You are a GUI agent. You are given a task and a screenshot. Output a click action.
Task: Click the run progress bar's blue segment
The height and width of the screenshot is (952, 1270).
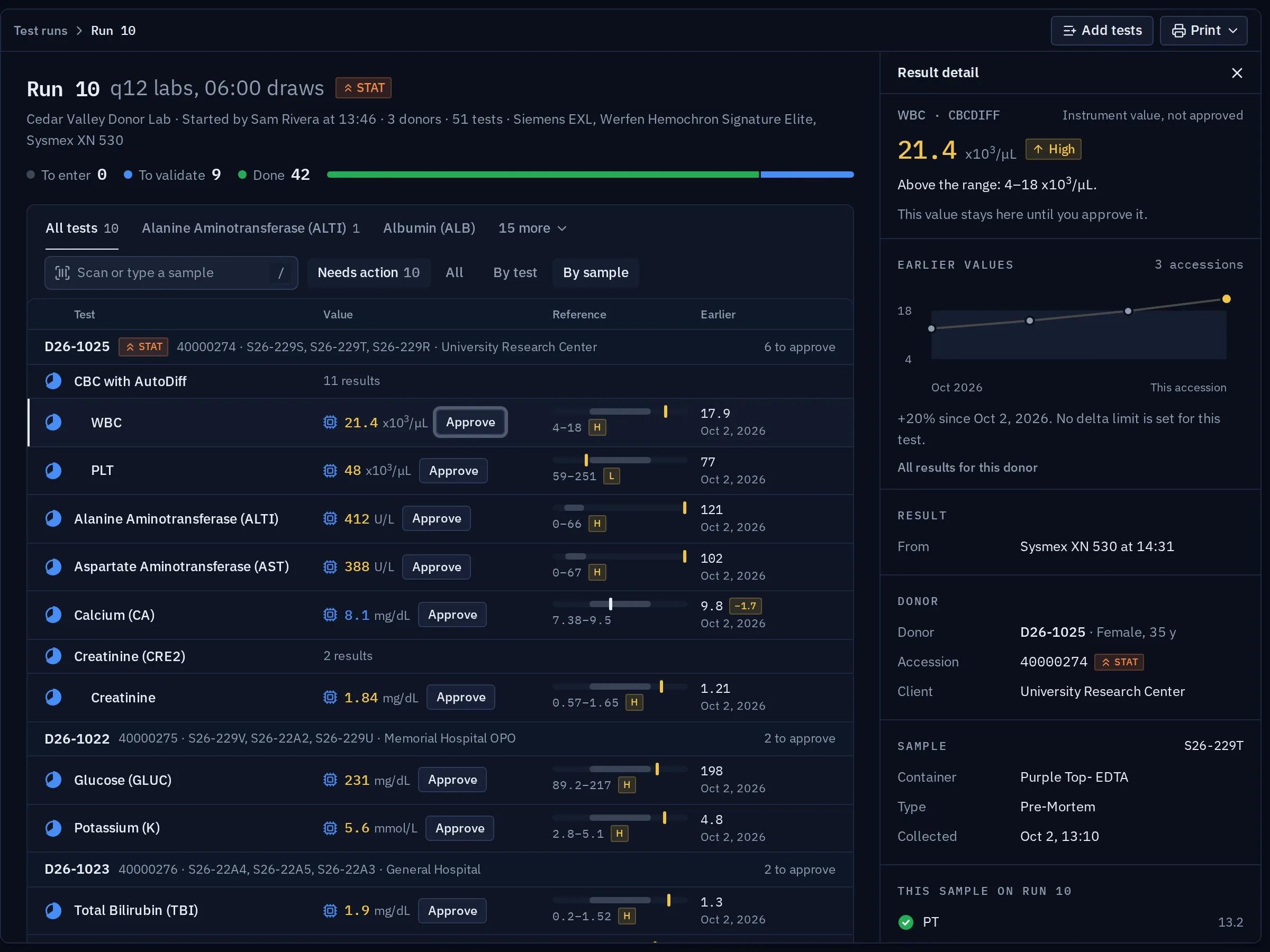click(x=806, y=175)
